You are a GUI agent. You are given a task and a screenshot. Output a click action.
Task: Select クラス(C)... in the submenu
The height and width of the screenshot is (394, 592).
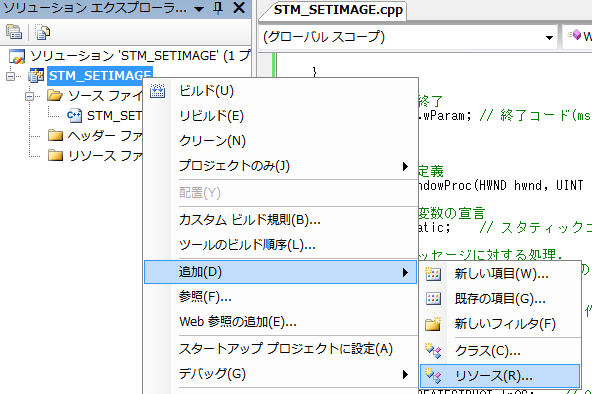coord(500,351)
